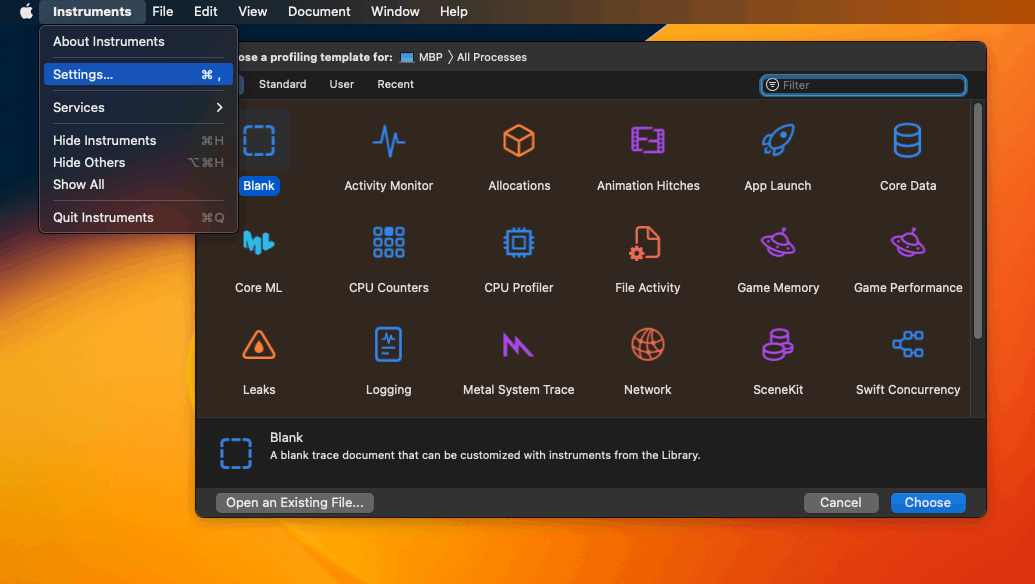Switch to the Recent tab
Screen dimensions: 1035x584
(x=395, y=84)
